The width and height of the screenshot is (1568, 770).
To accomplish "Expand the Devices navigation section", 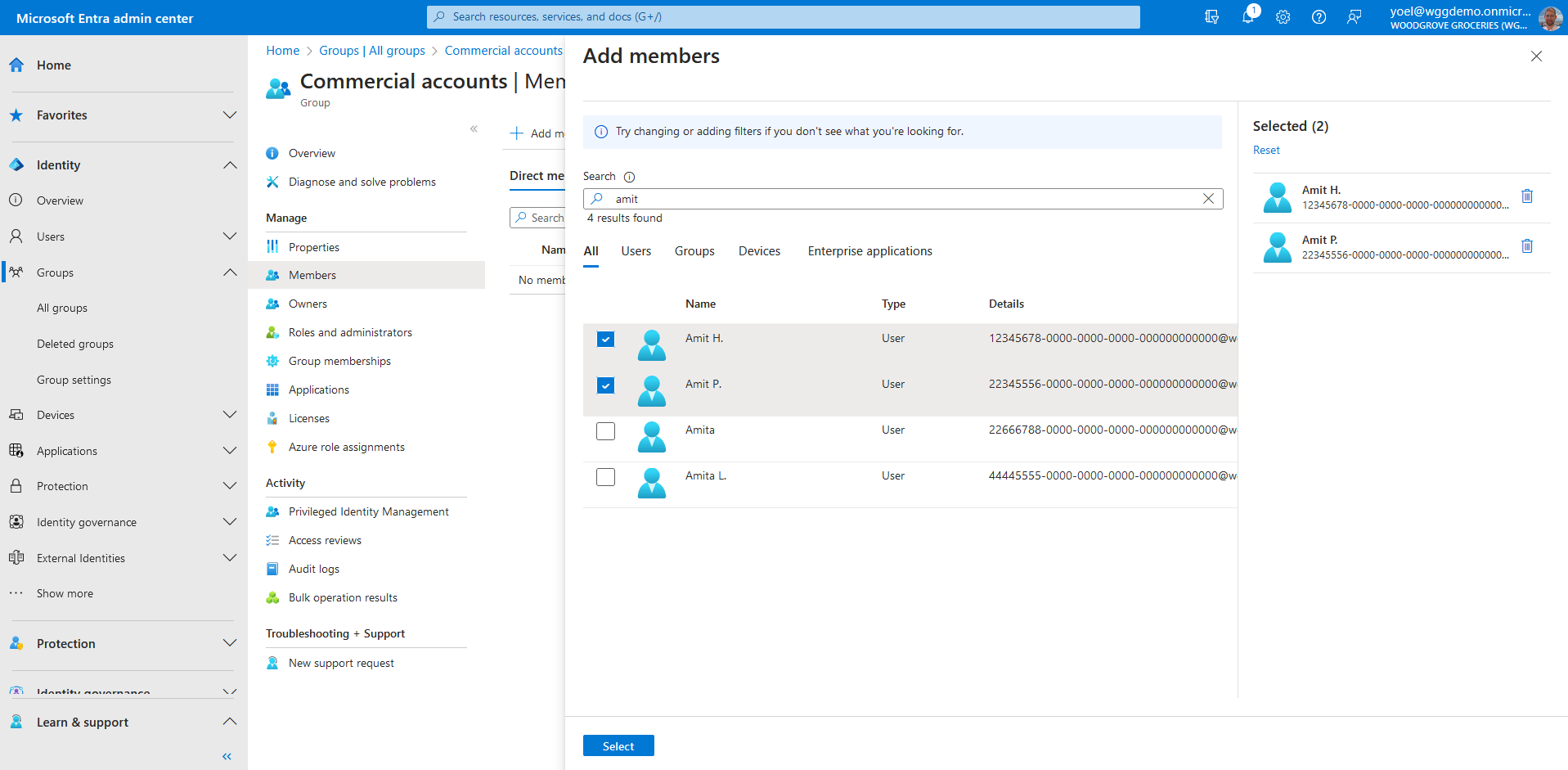I will (x=230, y=415).
